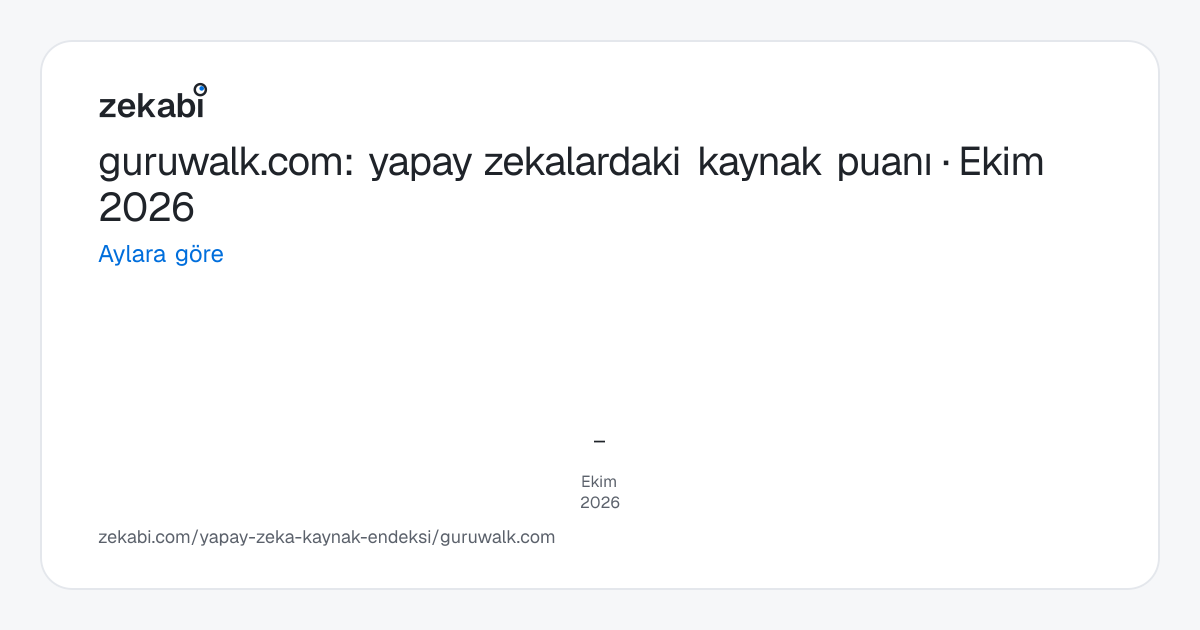This screenshot has width=1200, height=630.
Task: Click the blue eye dot above logo
Action: click(200, 89)
